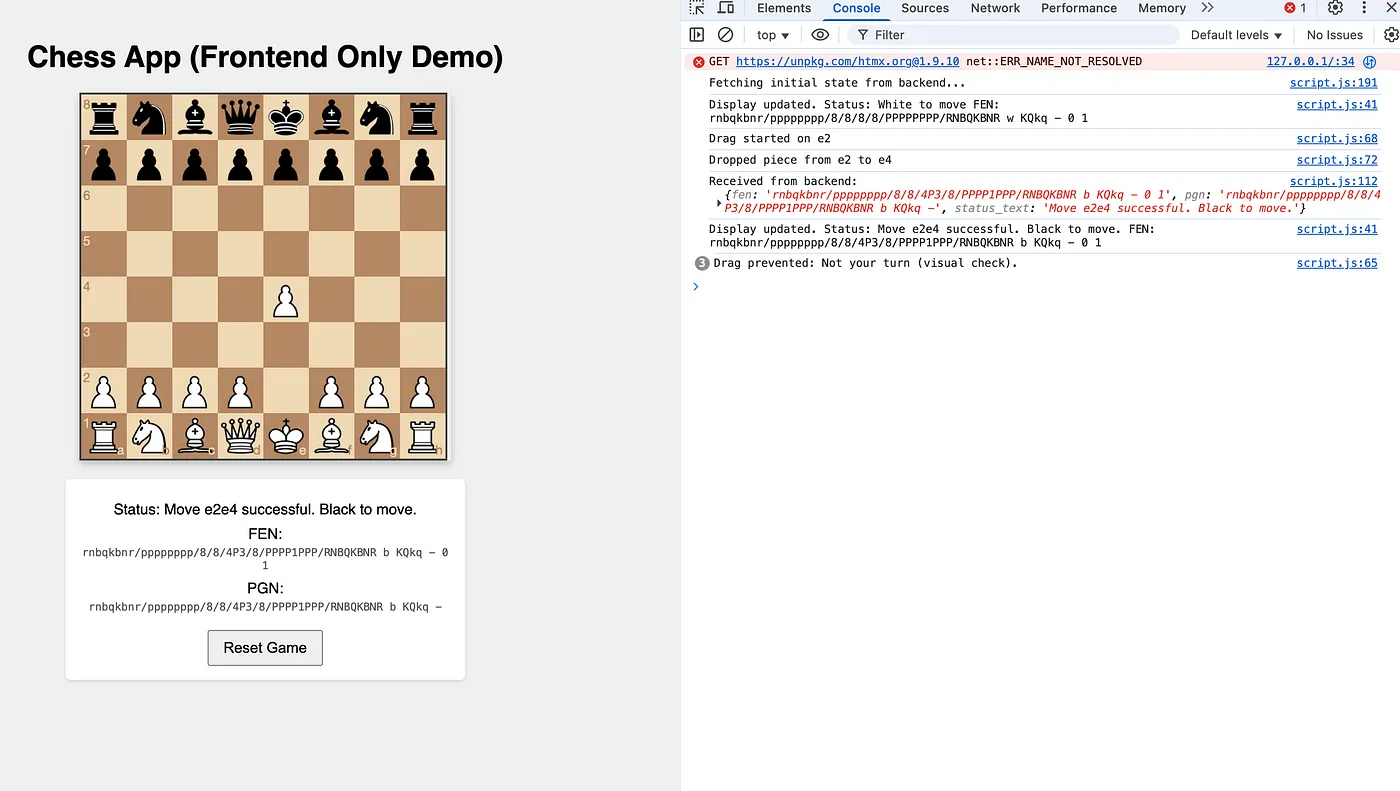1400x791 pixels.
Task: Open console settings gear at far right
Action: click(x=1391, y=35)
